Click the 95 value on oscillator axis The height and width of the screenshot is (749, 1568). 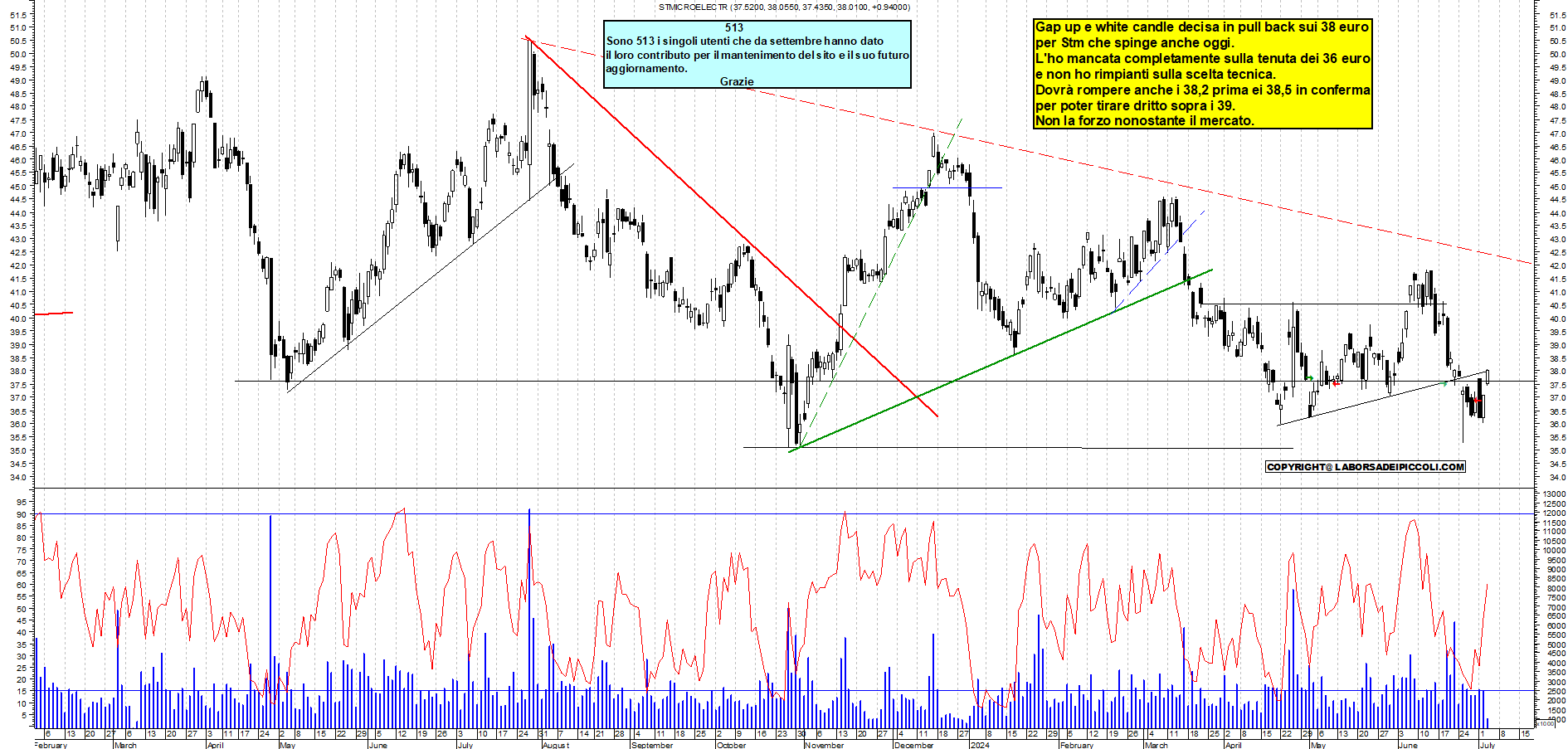pyautogui.click(x=22, y=502)
